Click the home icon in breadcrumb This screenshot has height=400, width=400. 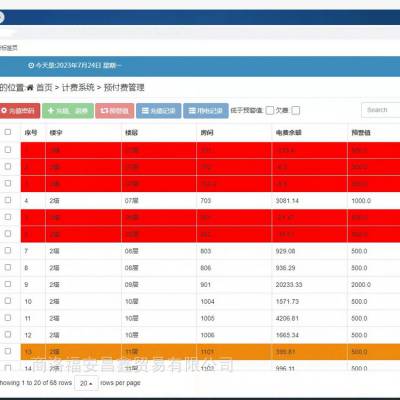point(30,88)
